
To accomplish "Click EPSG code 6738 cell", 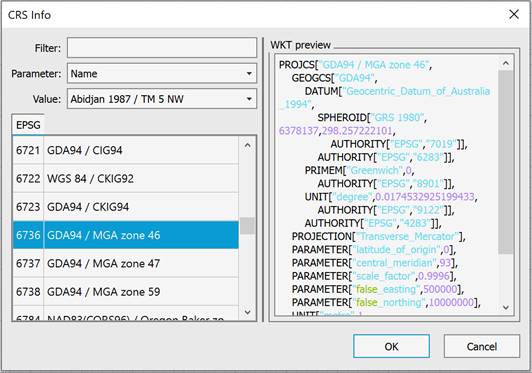I will coord(28,291).
